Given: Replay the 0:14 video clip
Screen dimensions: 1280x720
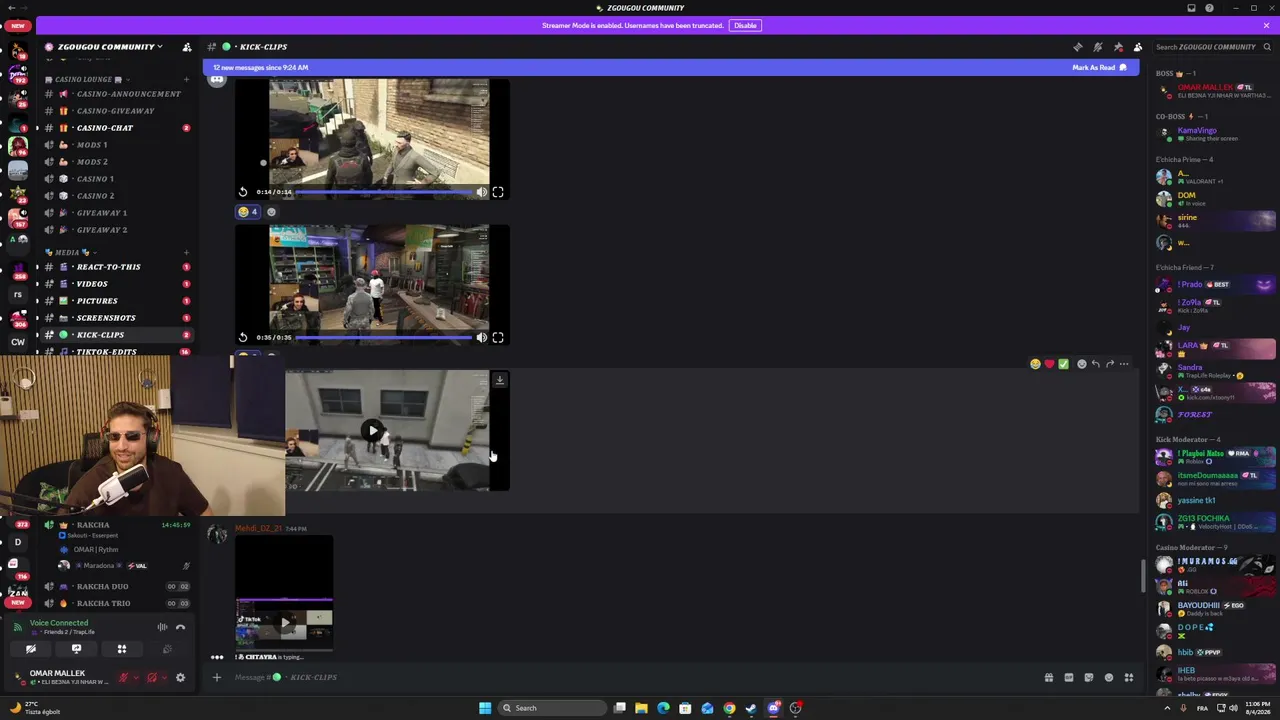Looking at the screenshot, I should click(x=243, y=192).
